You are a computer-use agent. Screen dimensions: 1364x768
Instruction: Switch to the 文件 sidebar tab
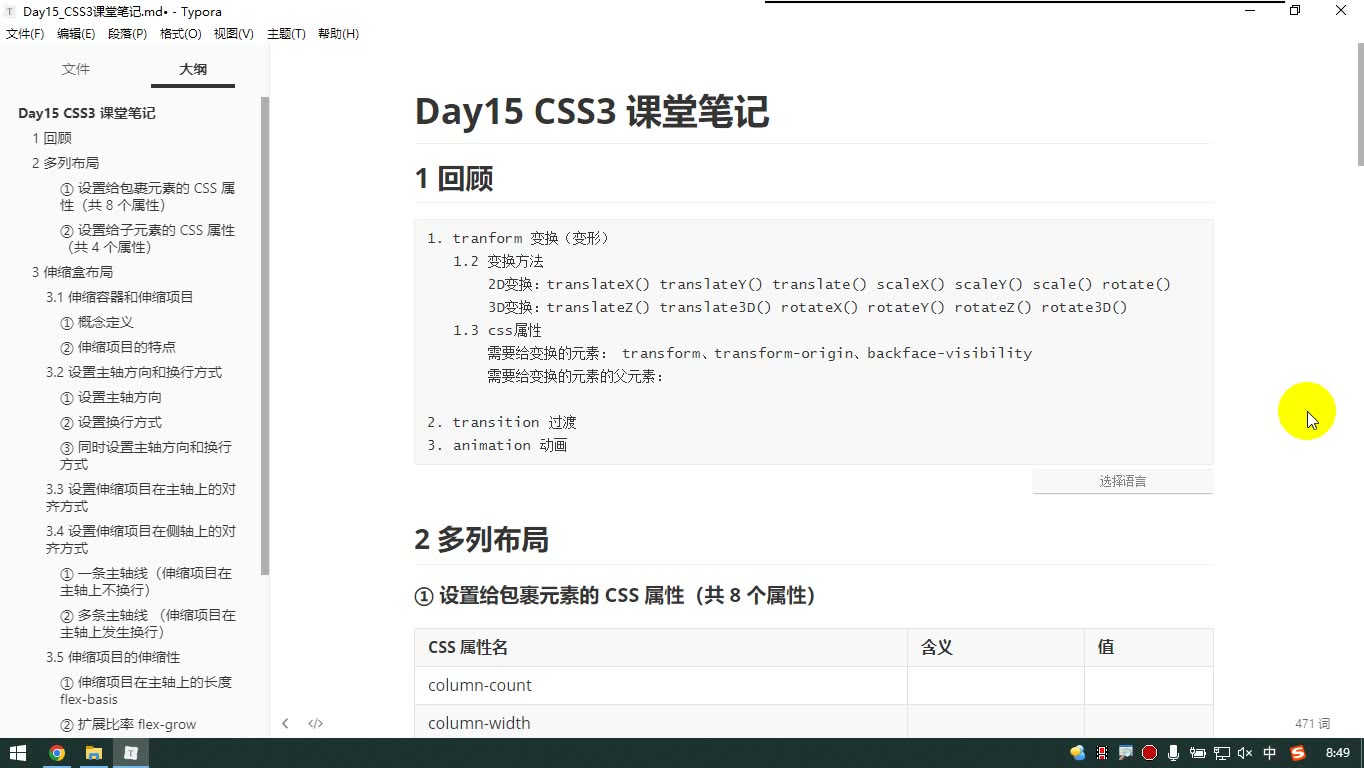[x=76, y=69]
